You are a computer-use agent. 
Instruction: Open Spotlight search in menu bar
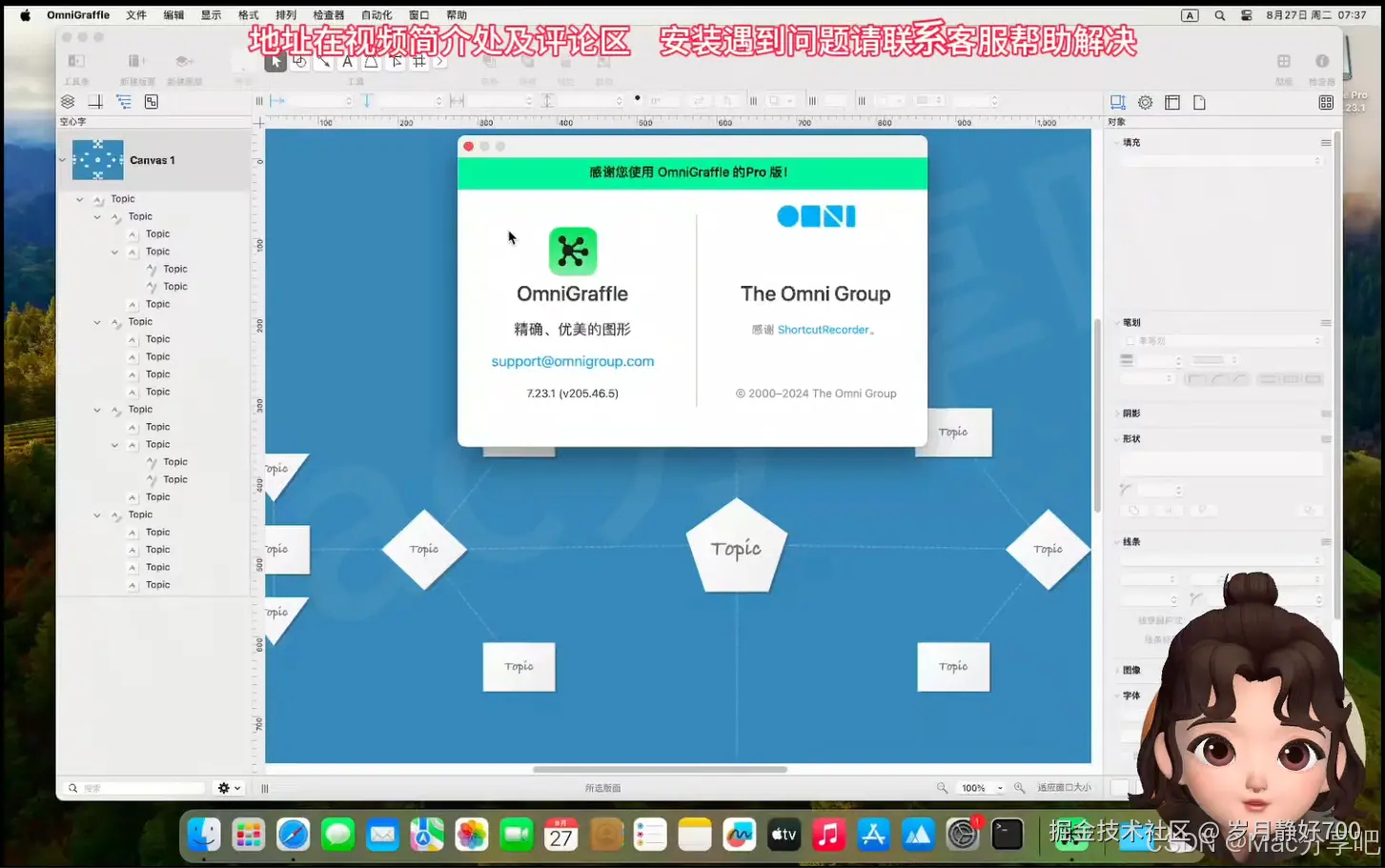pos(1219,15)
